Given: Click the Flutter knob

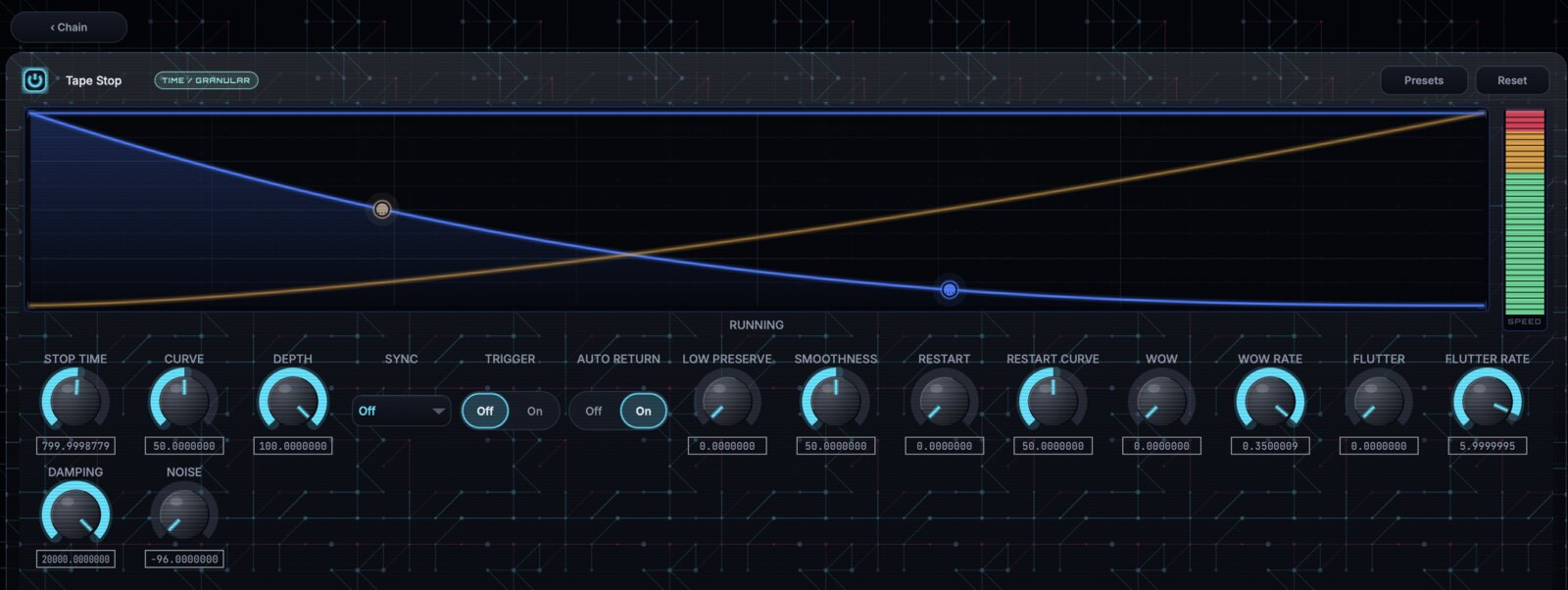Looking at the screenshot, I should click(1379, 401).
